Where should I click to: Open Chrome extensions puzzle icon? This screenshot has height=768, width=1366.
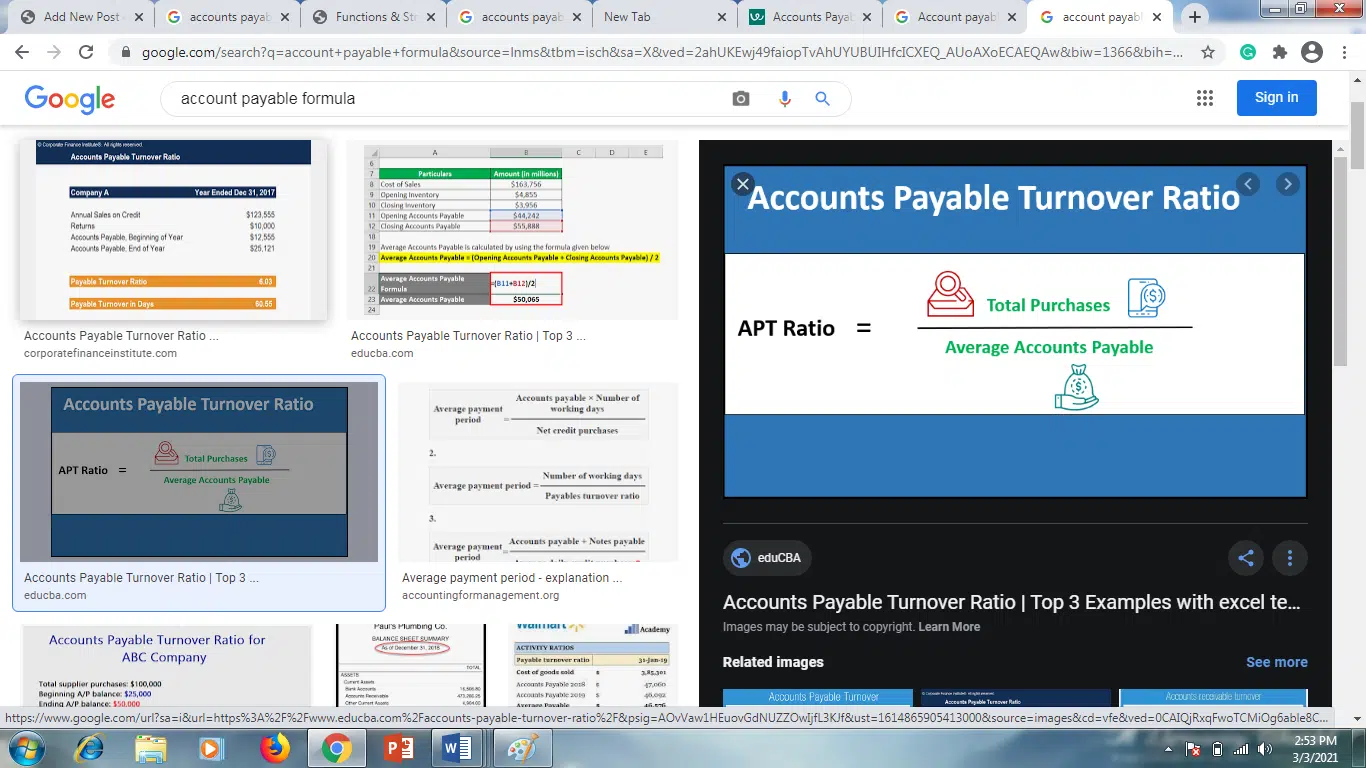click(x=1279, y=53)
